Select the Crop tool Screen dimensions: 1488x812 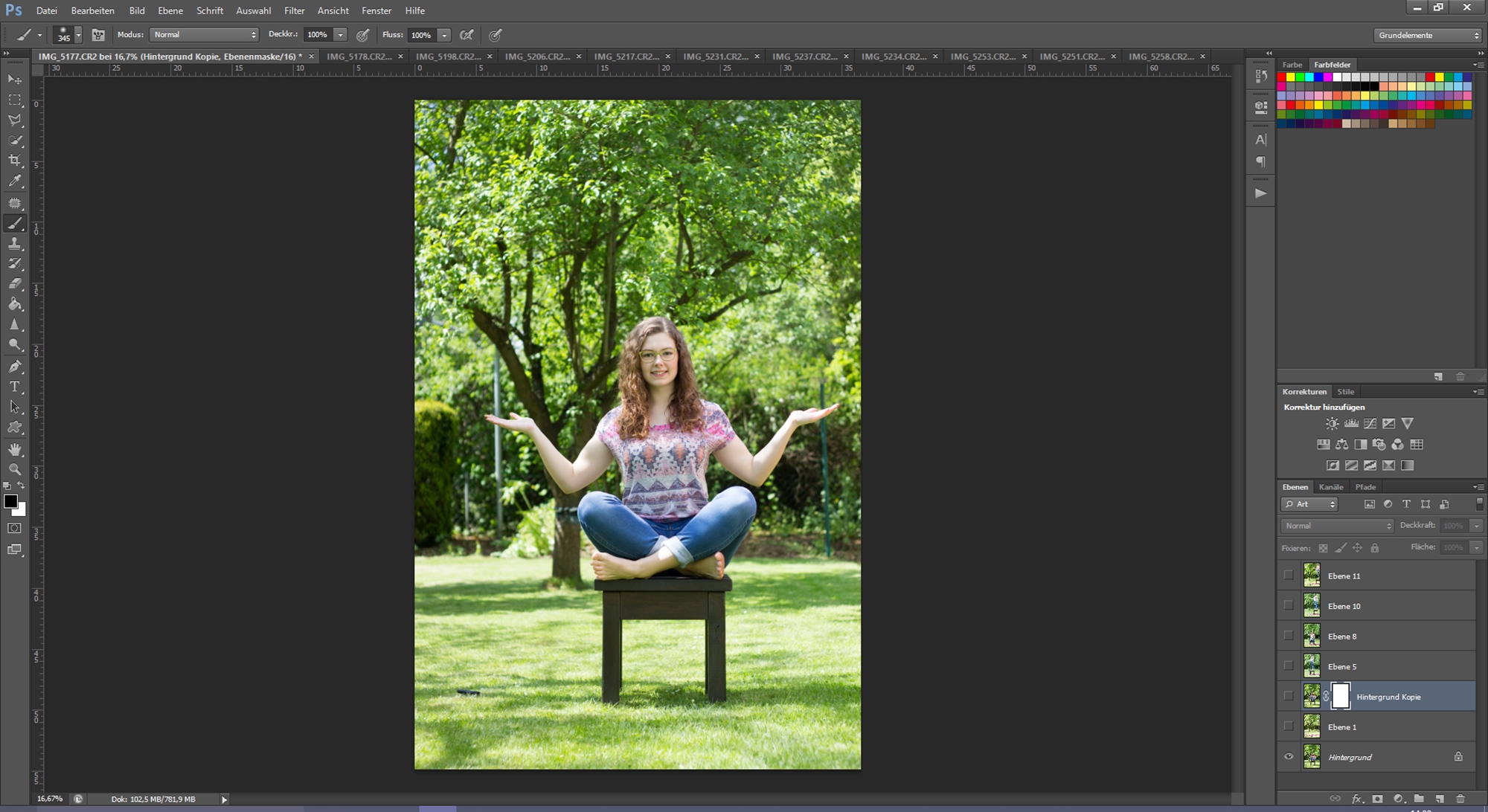click(15, 161)
